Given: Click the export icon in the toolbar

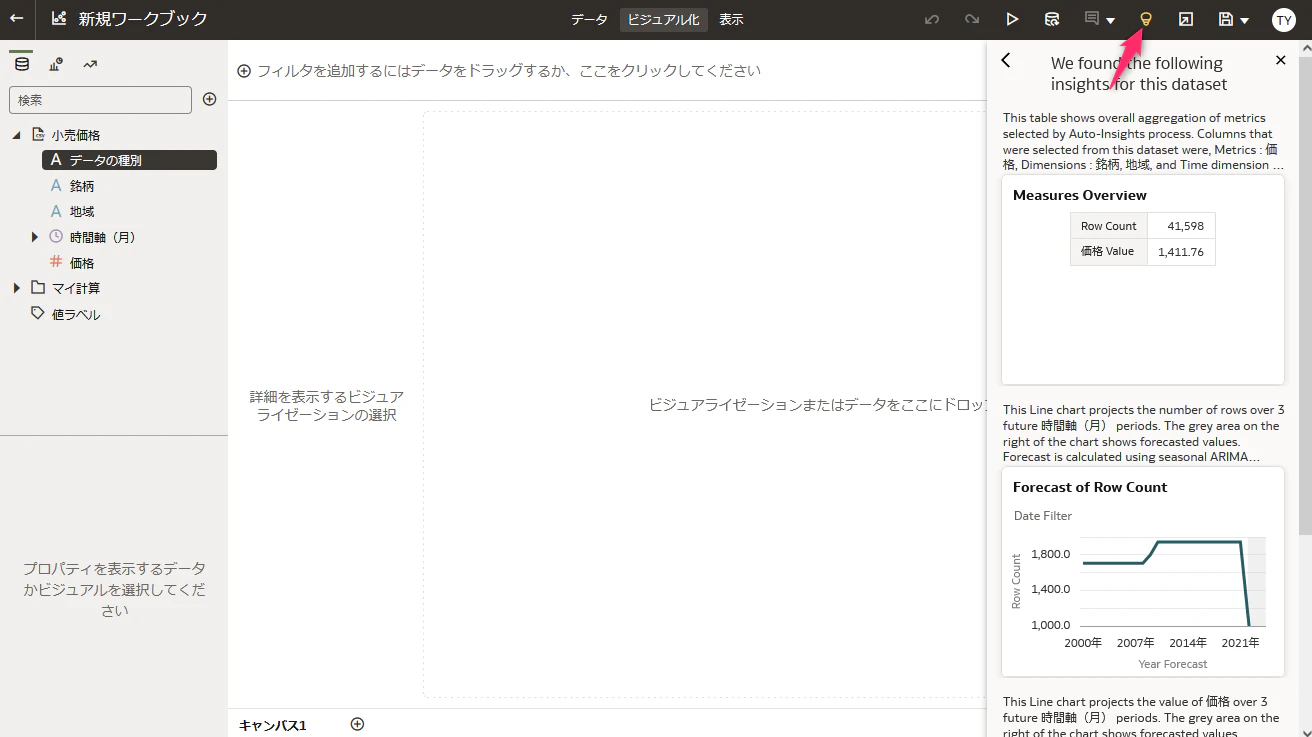Looking at the screenshot, I should 1186,19.
